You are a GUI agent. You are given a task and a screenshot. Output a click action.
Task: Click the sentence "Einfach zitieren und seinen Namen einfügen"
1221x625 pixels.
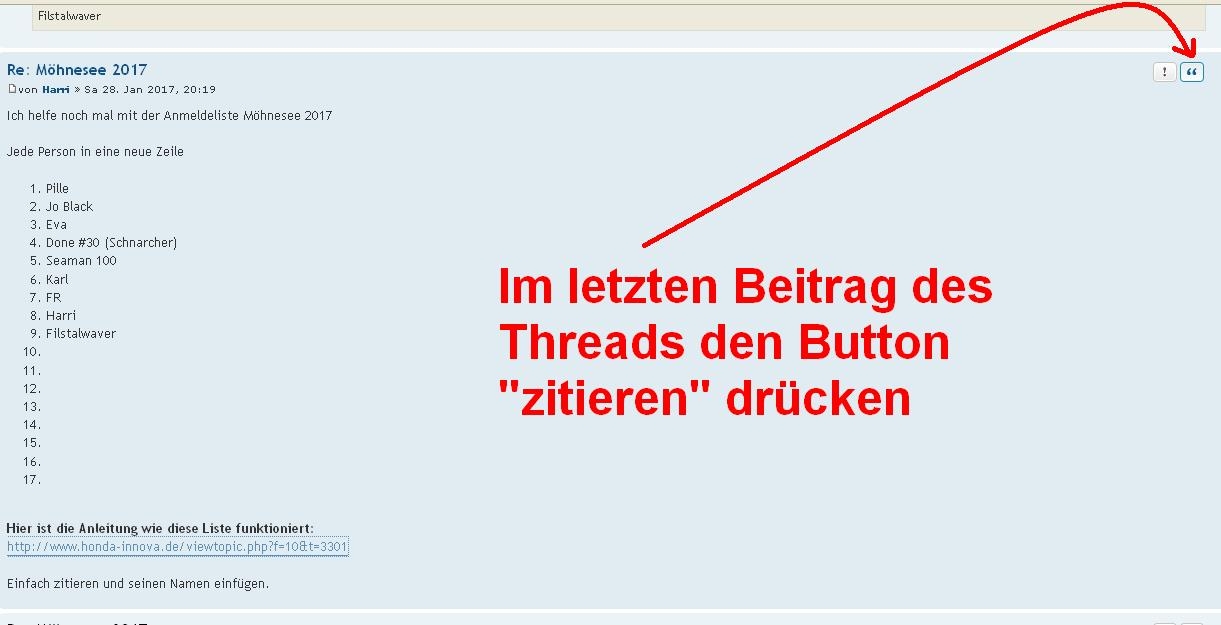(x=138, y=583)
